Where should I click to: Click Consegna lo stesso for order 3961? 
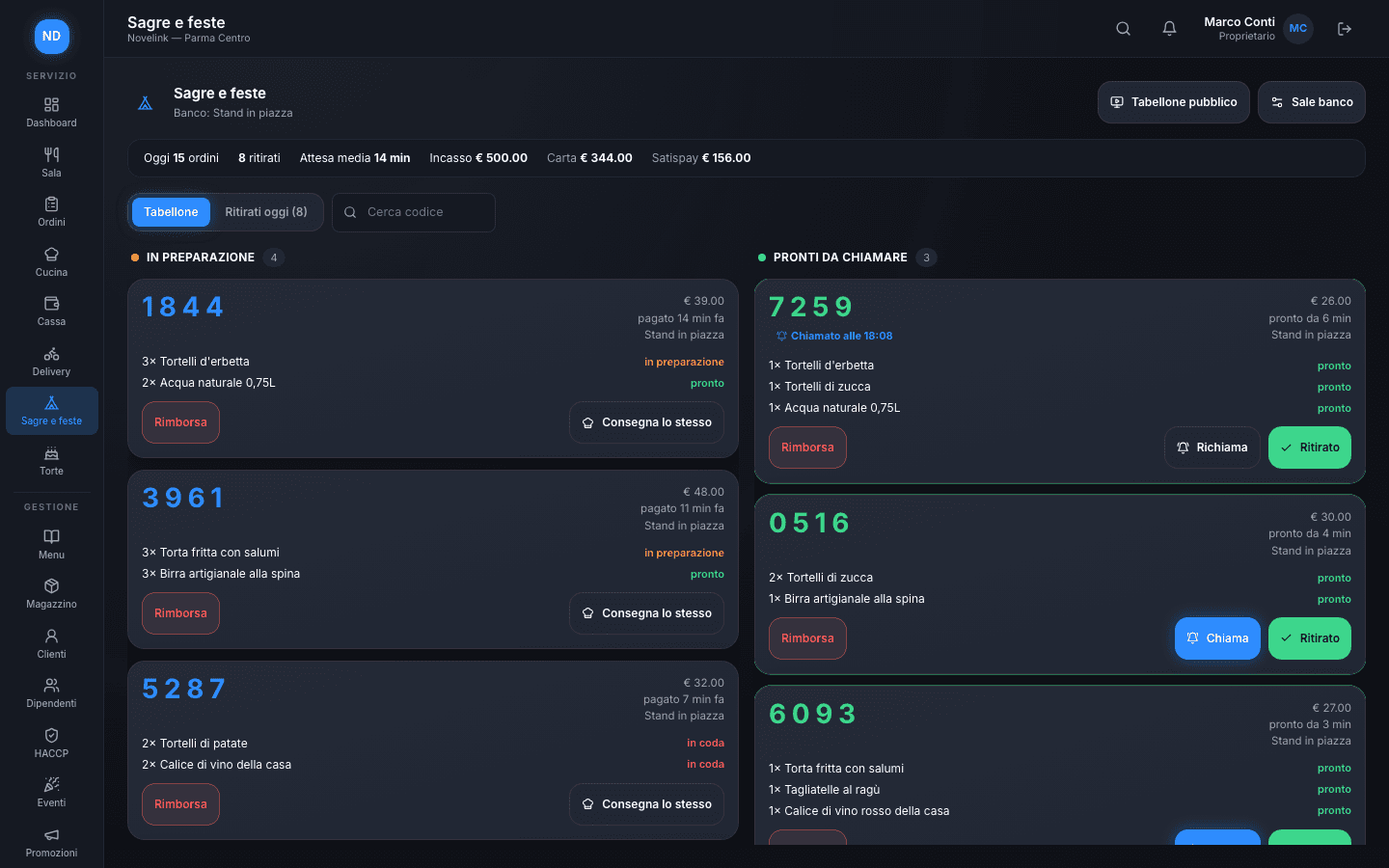646,613
